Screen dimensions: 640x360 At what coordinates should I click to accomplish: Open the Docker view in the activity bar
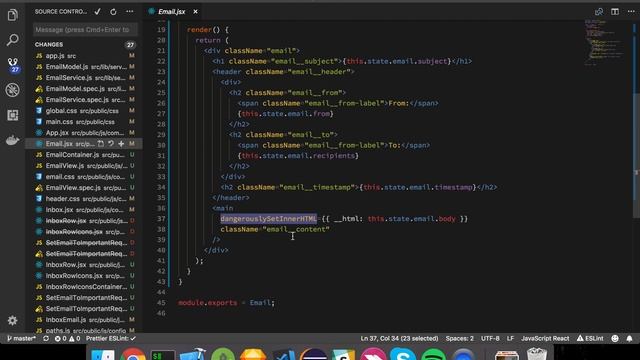point(12,140)
